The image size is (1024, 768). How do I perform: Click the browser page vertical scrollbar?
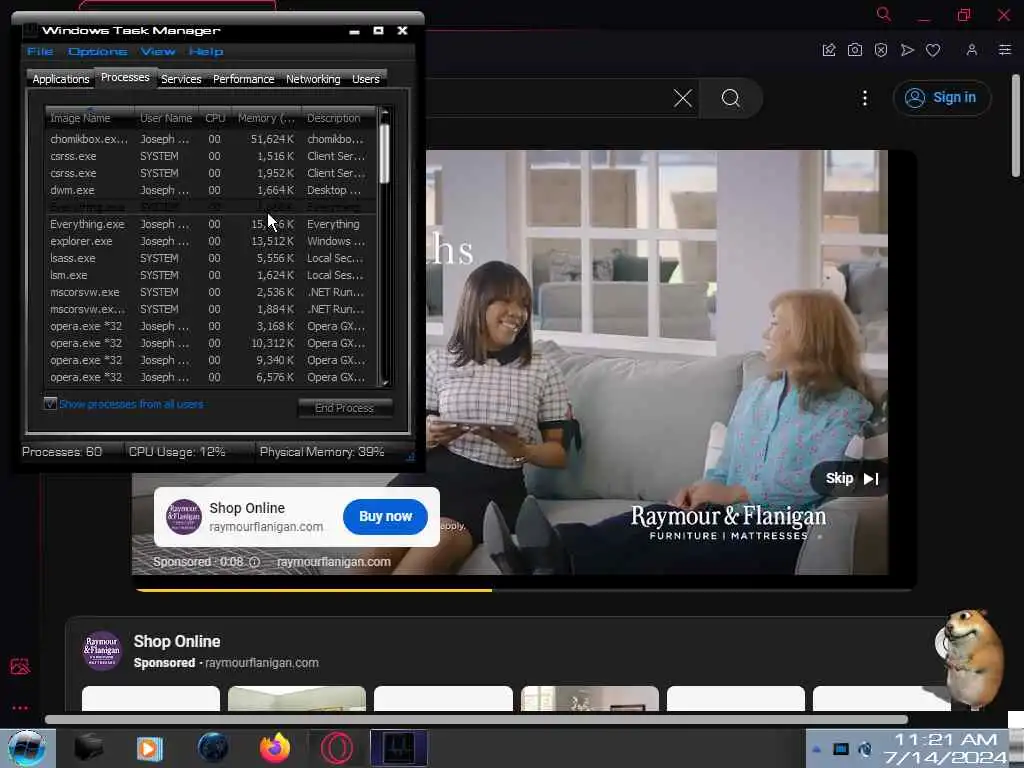(x=1016, y=125)
